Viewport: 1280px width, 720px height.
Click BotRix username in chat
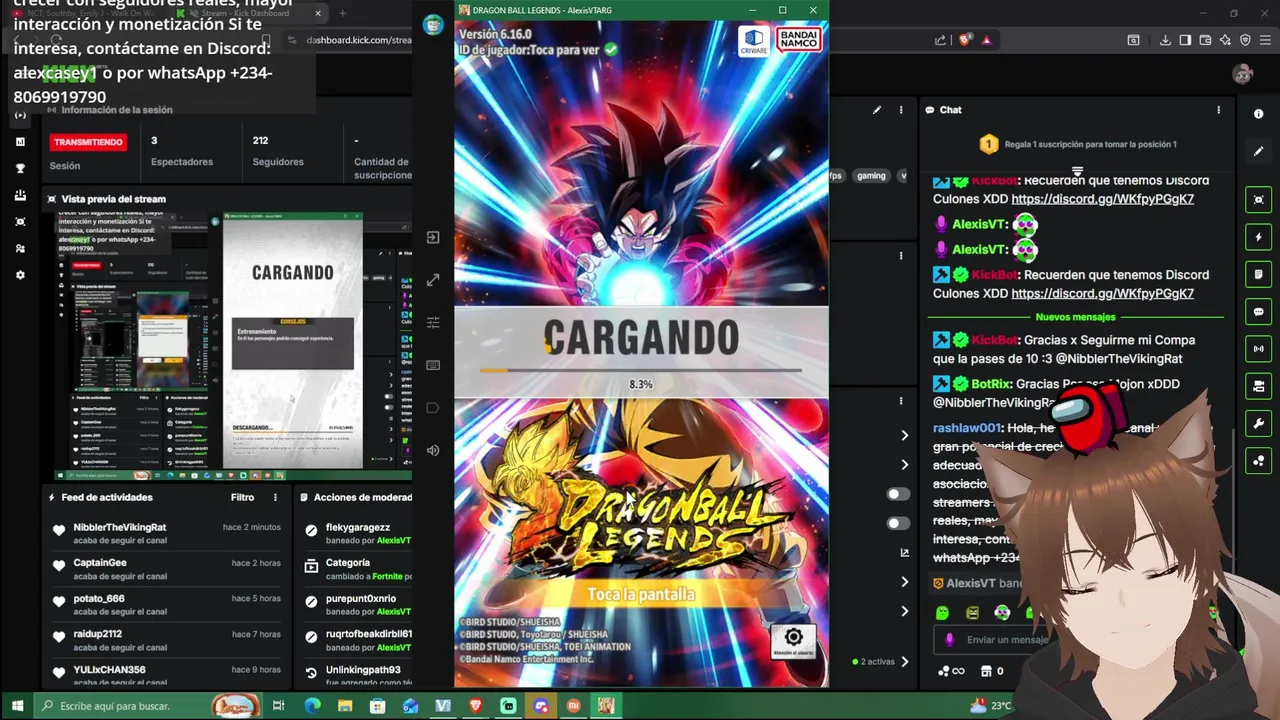point(991,384)
